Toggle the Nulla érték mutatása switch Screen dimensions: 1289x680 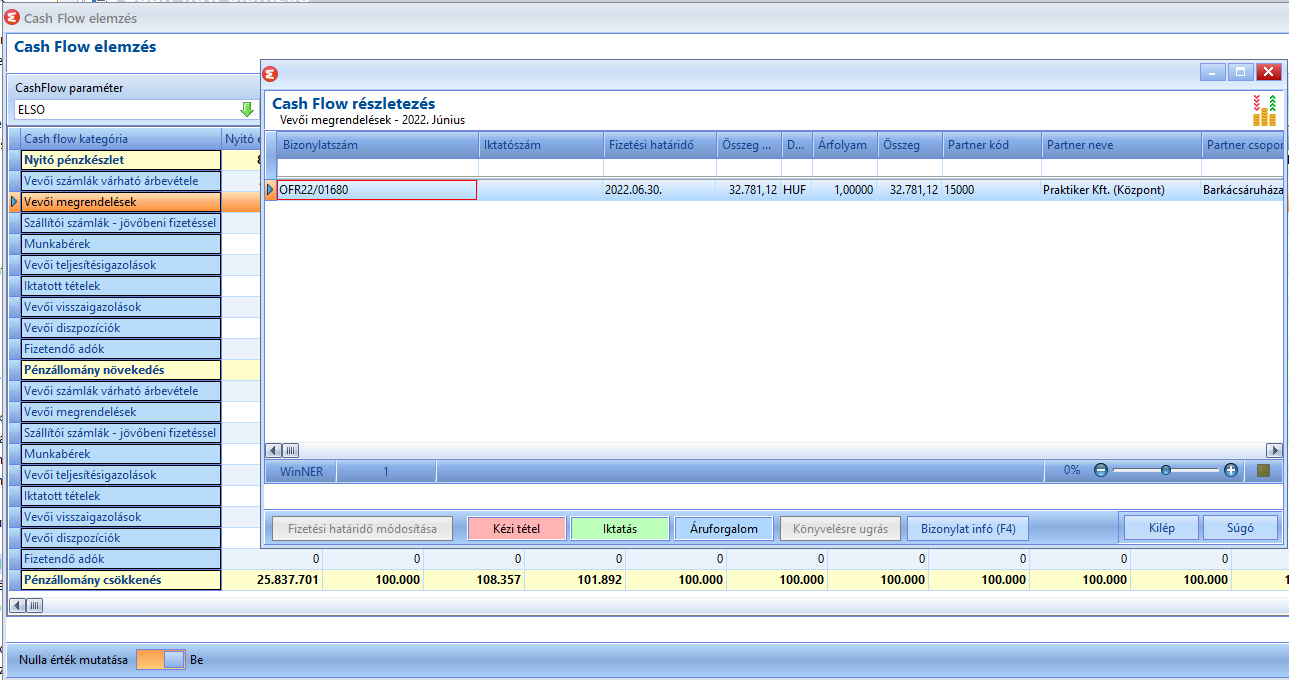(160, 659)
